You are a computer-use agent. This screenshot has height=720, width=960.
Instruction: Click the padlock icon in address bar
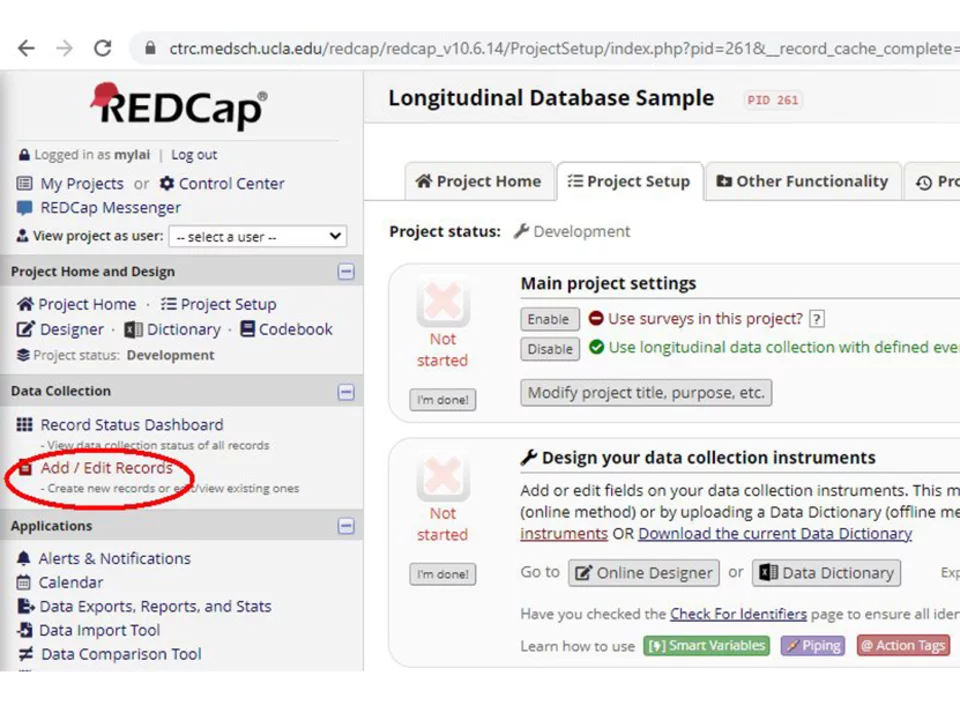tap(150, 48)
